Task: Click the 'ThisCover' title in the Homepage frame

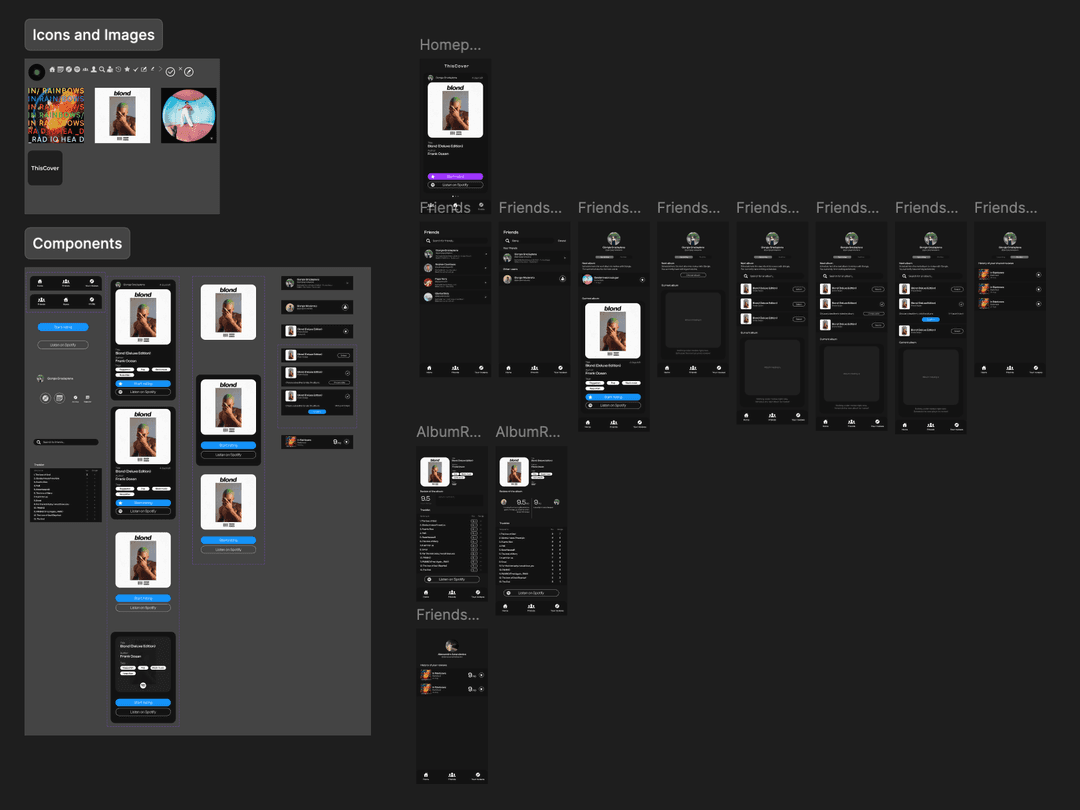Action: point(456,66)
